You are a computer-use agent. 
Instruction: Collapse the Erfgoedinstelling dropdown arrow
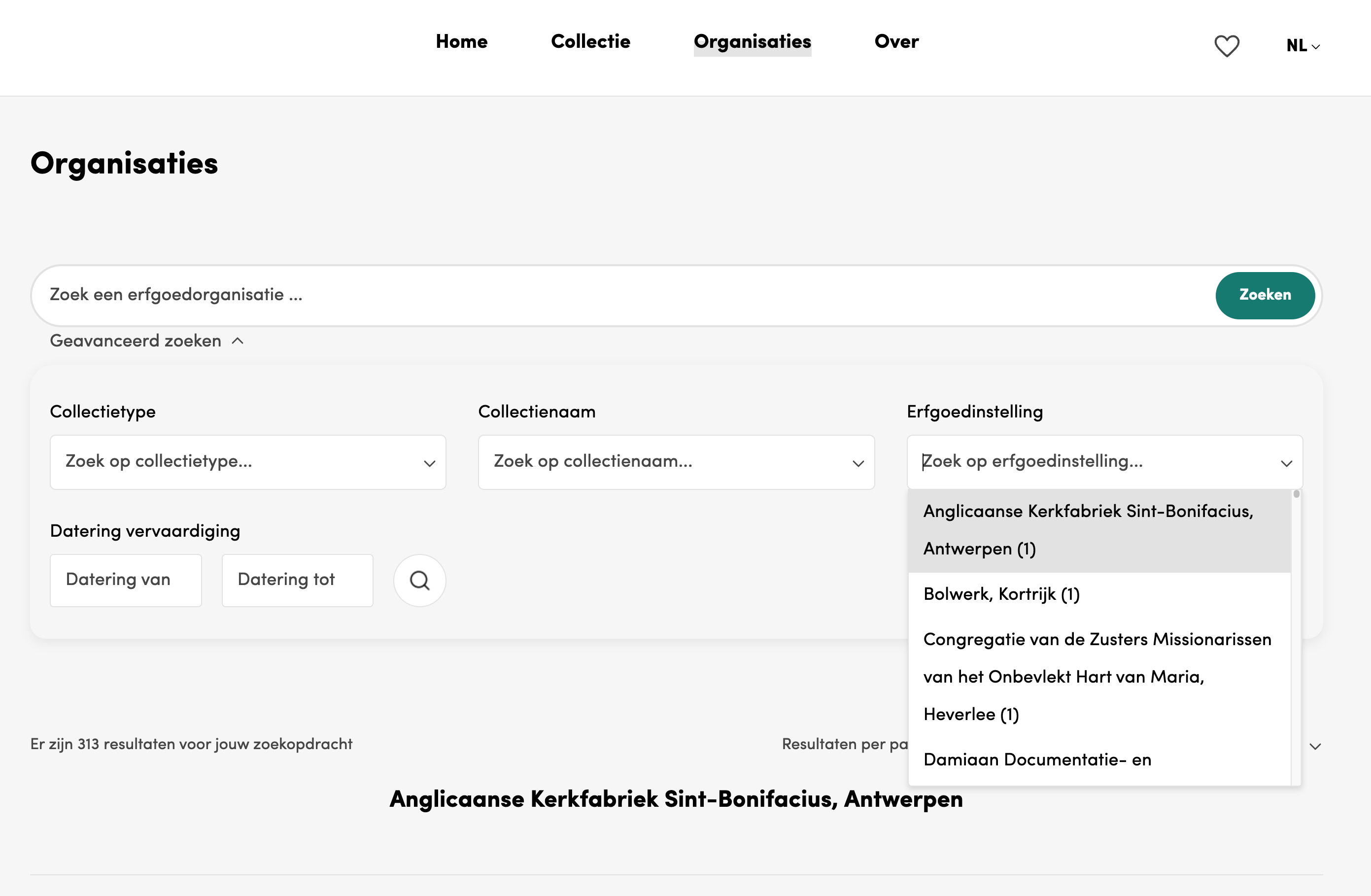pyautogui.click(x=1286, y=463)
